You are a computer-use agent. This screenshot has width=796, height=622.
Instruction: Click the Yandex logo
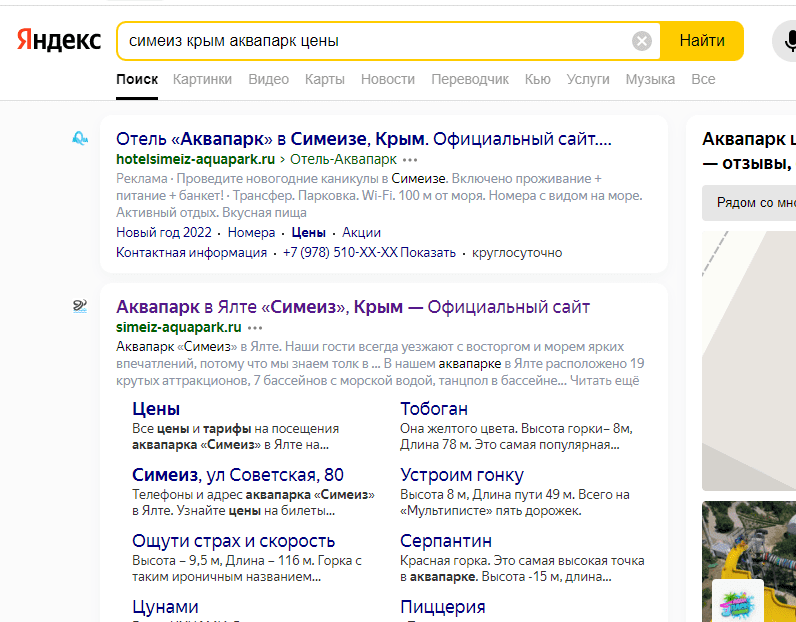click(x=59, y=41)
